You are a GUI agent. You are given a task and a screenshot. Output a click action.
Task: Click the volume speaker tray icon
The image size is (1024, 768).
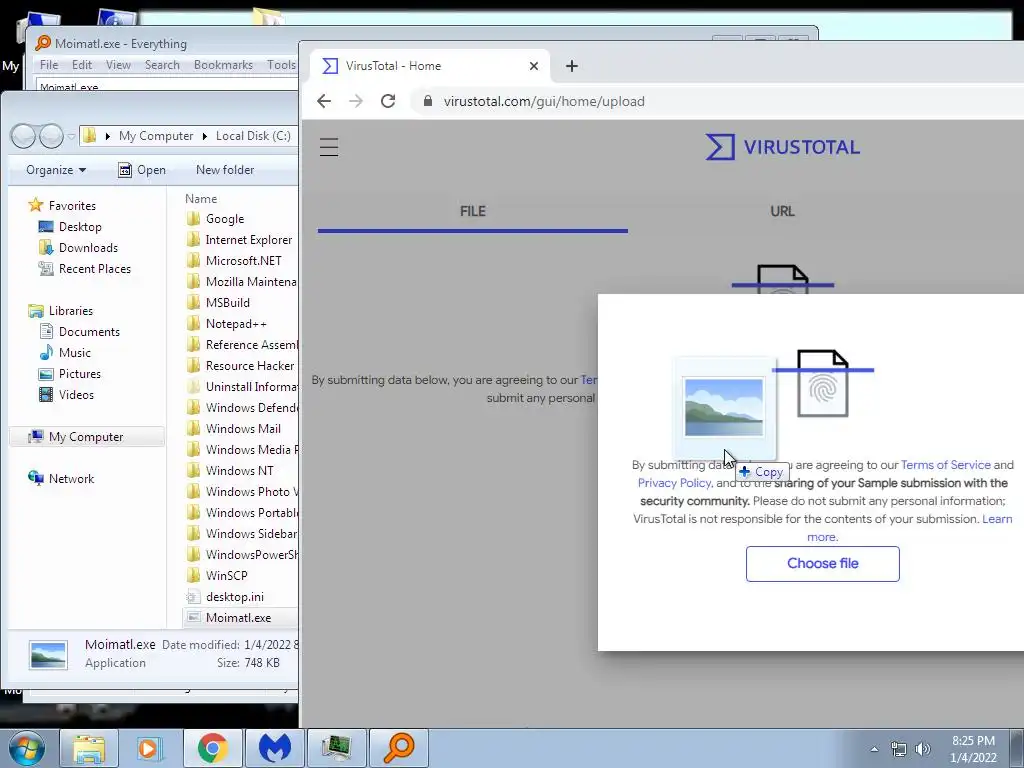[x=922, y=749]
